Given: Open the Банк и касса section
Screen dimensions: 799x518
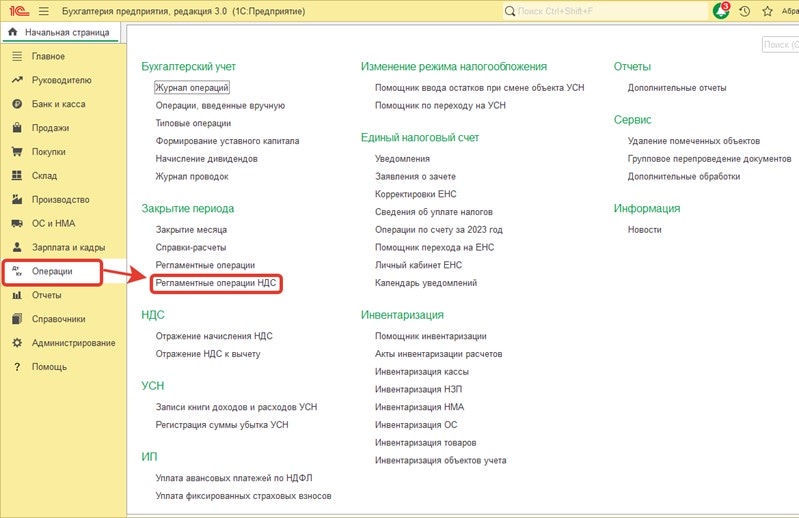Looking at the screenshot, I should coord(58,104).
